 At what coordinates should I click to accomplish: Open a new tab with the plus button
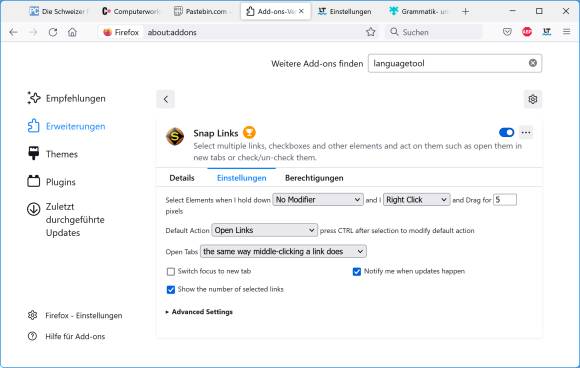coord(466,12)
